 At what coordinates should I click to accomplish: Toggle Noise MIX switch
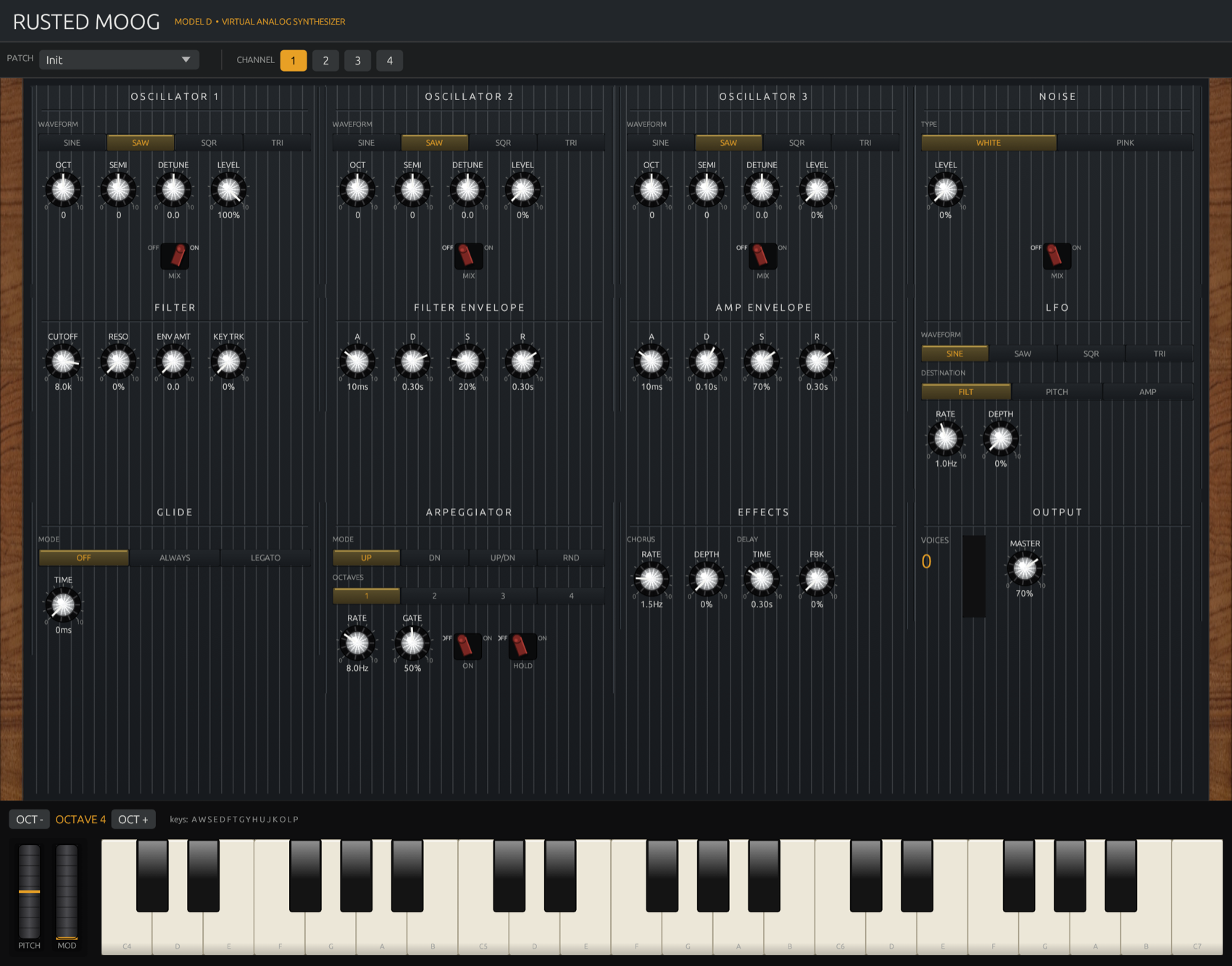click(x=1057, y=256)
